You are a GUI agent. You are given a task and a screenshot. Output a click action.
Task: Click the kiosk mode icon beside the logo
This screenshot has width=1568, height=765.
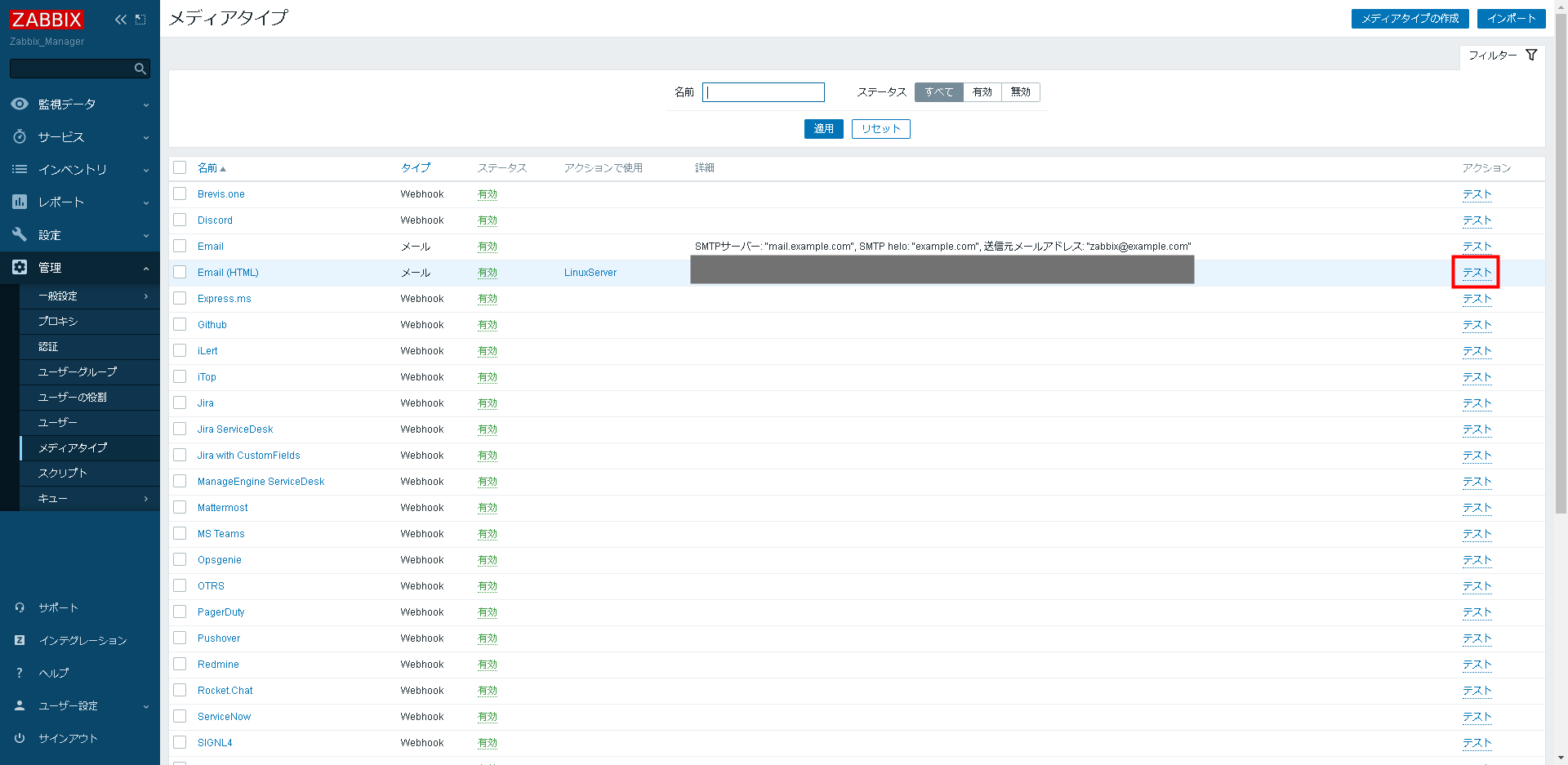tap(140, 20)
